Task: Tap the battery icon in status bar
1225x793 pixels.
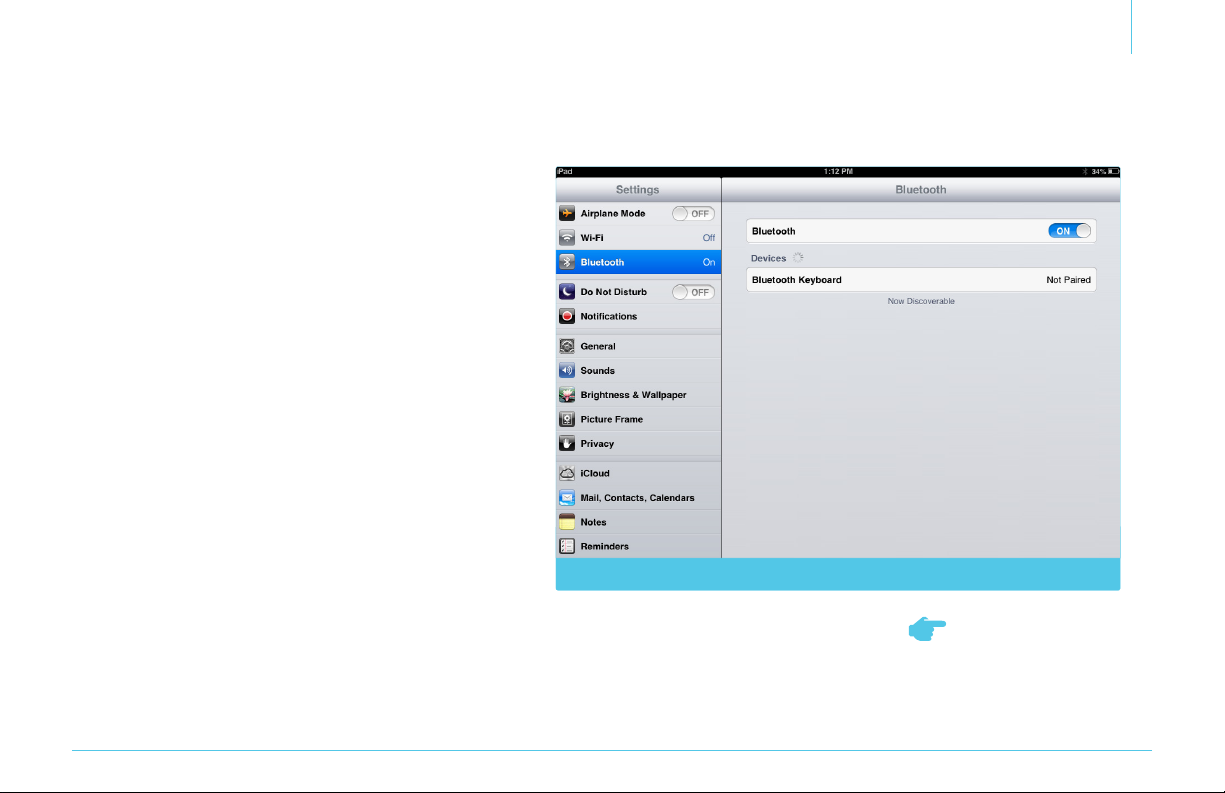Action: (1113, 172)
